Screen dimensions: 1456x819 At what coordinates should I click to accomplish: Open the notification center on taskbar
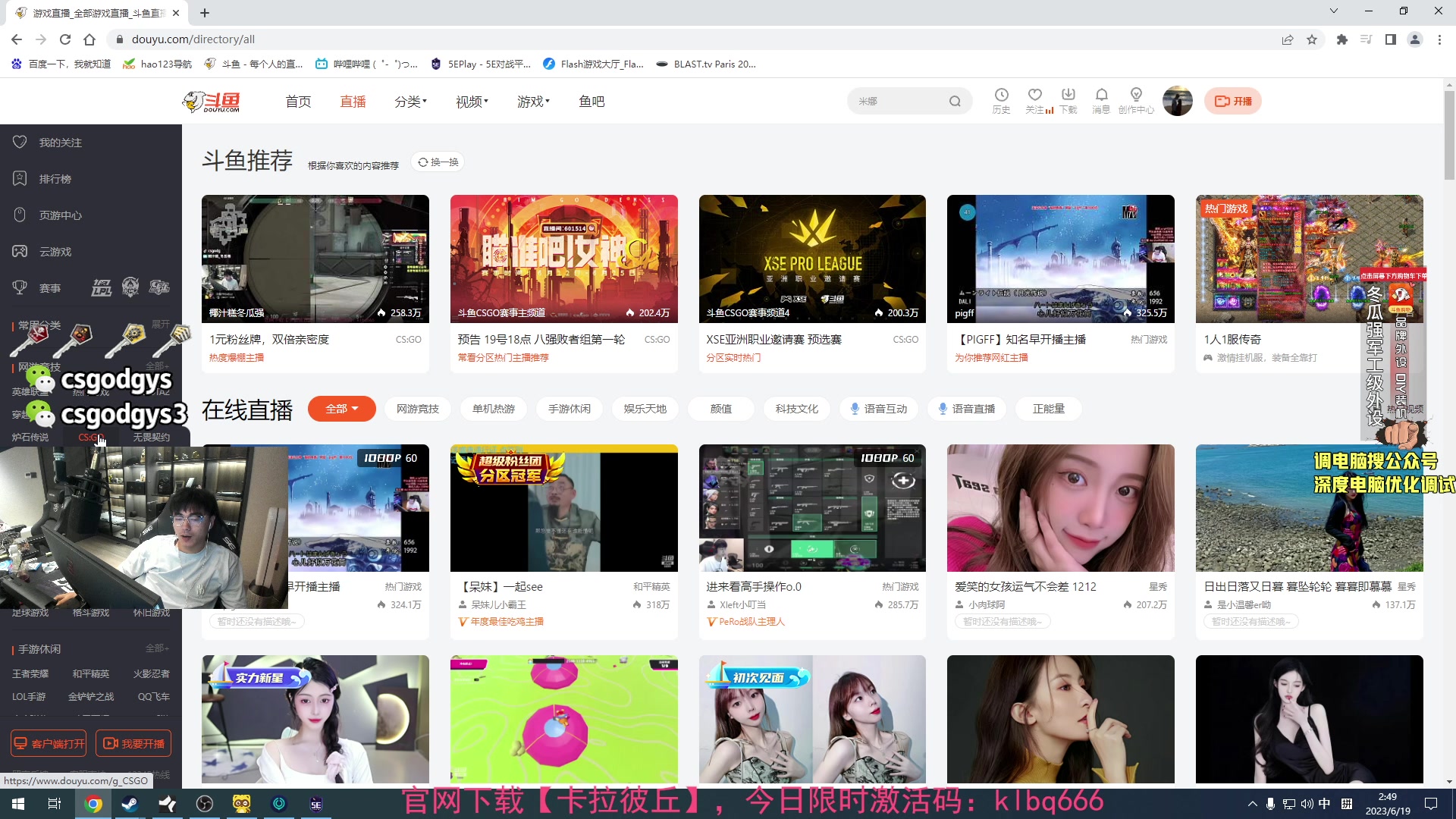(x=1431, y=804)
